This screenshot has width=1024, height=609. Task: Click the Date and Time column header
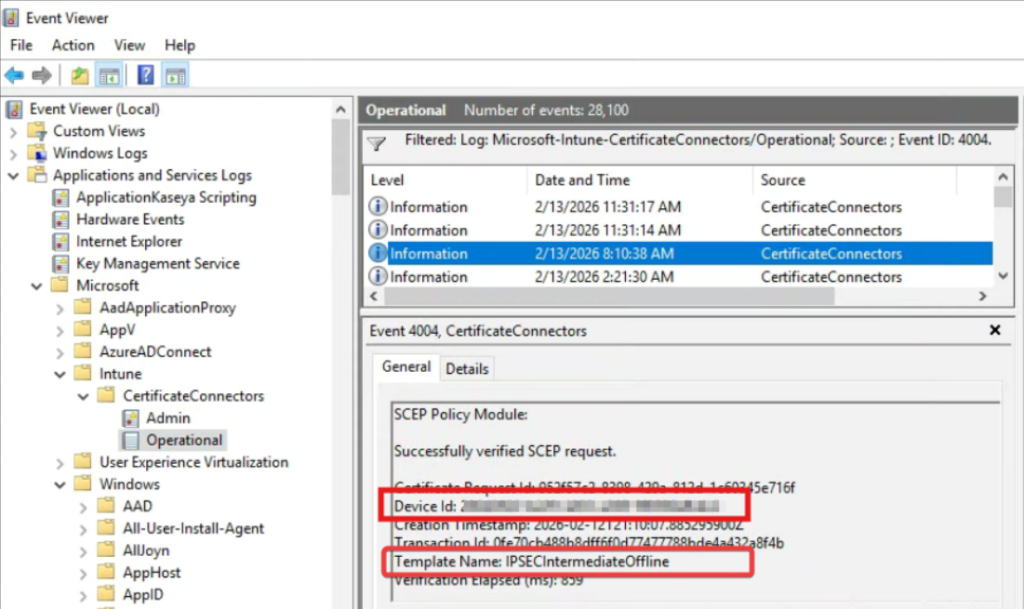(582, 180)
